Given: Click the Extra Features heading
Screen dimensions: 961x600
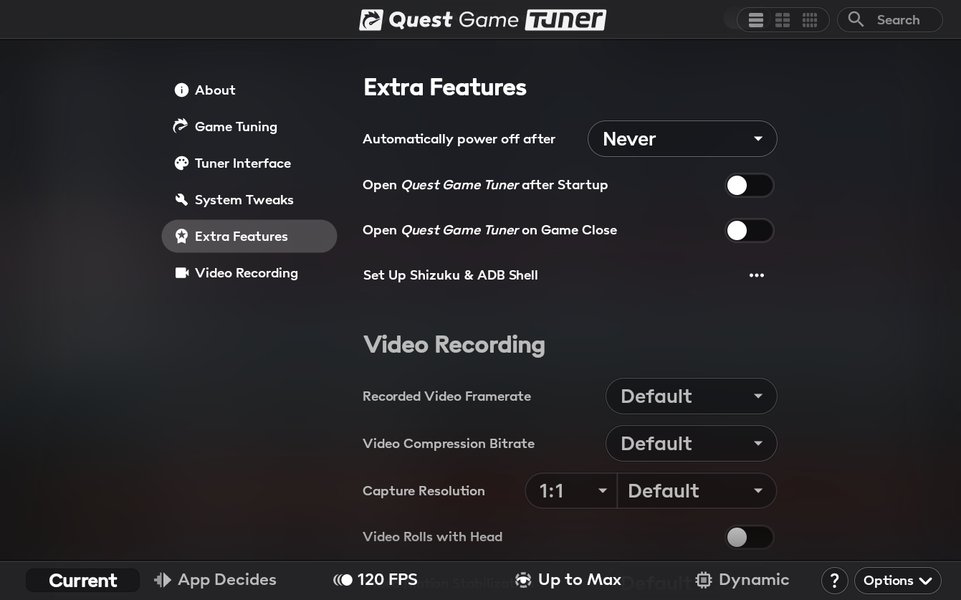Looking at the screenshot, I should [445, 87].
